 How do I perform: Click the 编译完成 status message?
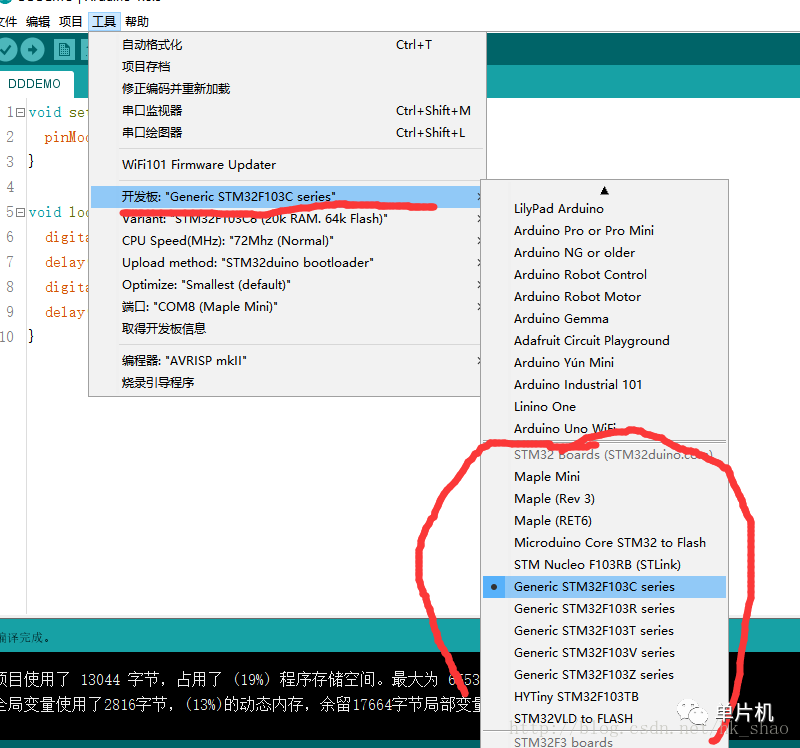pos(24,637)
